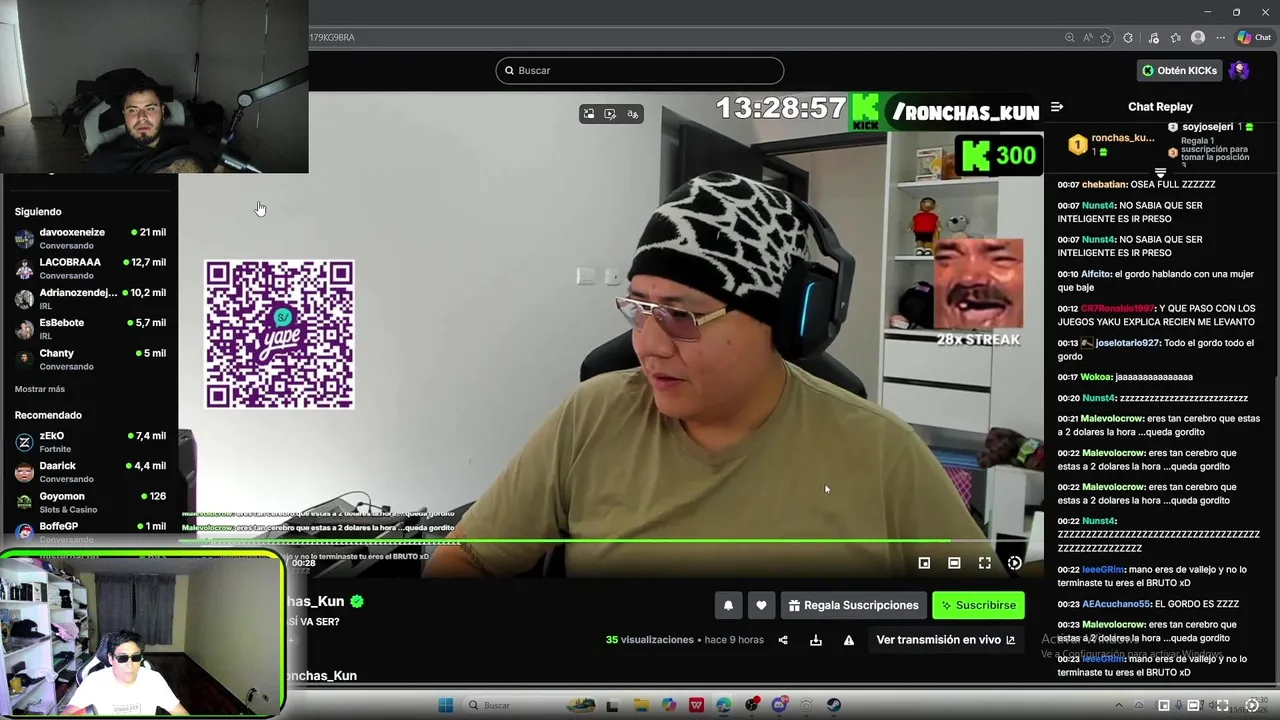Open BoffeGP recommended channel
This screenshot has height=720, width=1280.
[90, 530]
